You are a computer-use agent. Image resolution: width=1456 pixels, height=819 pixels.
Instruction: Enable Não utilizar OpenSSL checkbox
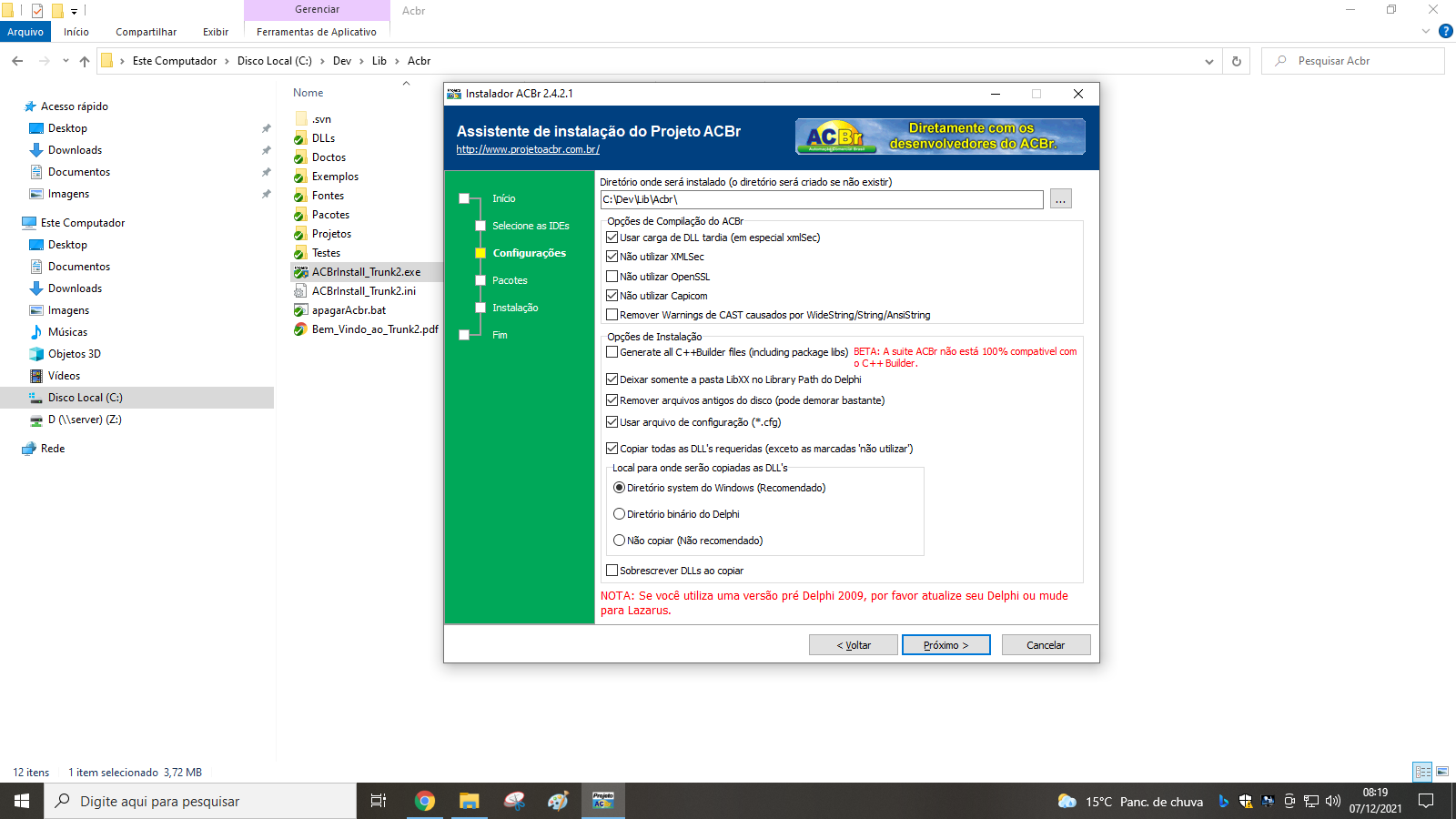point(612,277)
